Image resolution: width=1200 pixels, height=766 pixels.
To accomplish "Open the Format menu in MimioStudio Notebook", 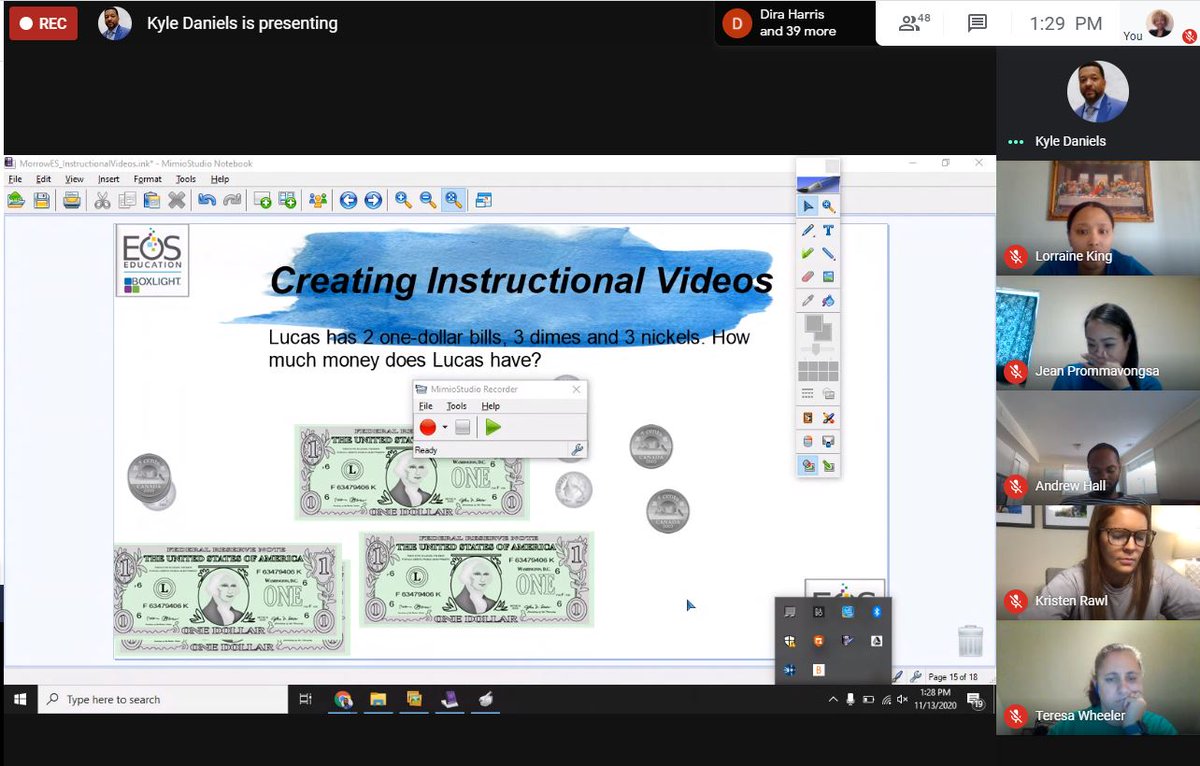I will [x=148, y=179].
